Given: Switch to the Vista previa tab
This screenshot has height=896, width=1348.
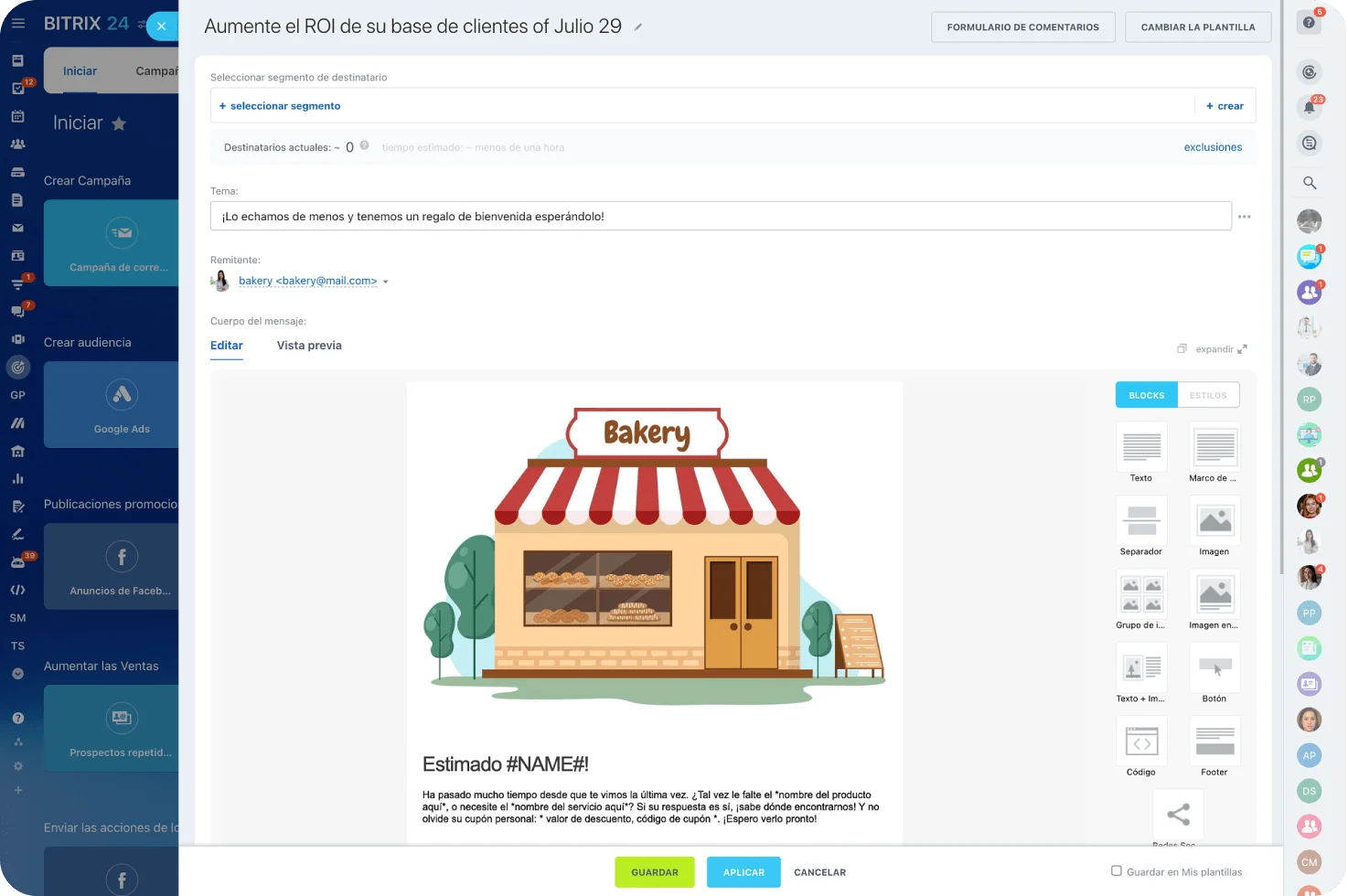Looking at the screenshot, I should click(x=309, y=345).
